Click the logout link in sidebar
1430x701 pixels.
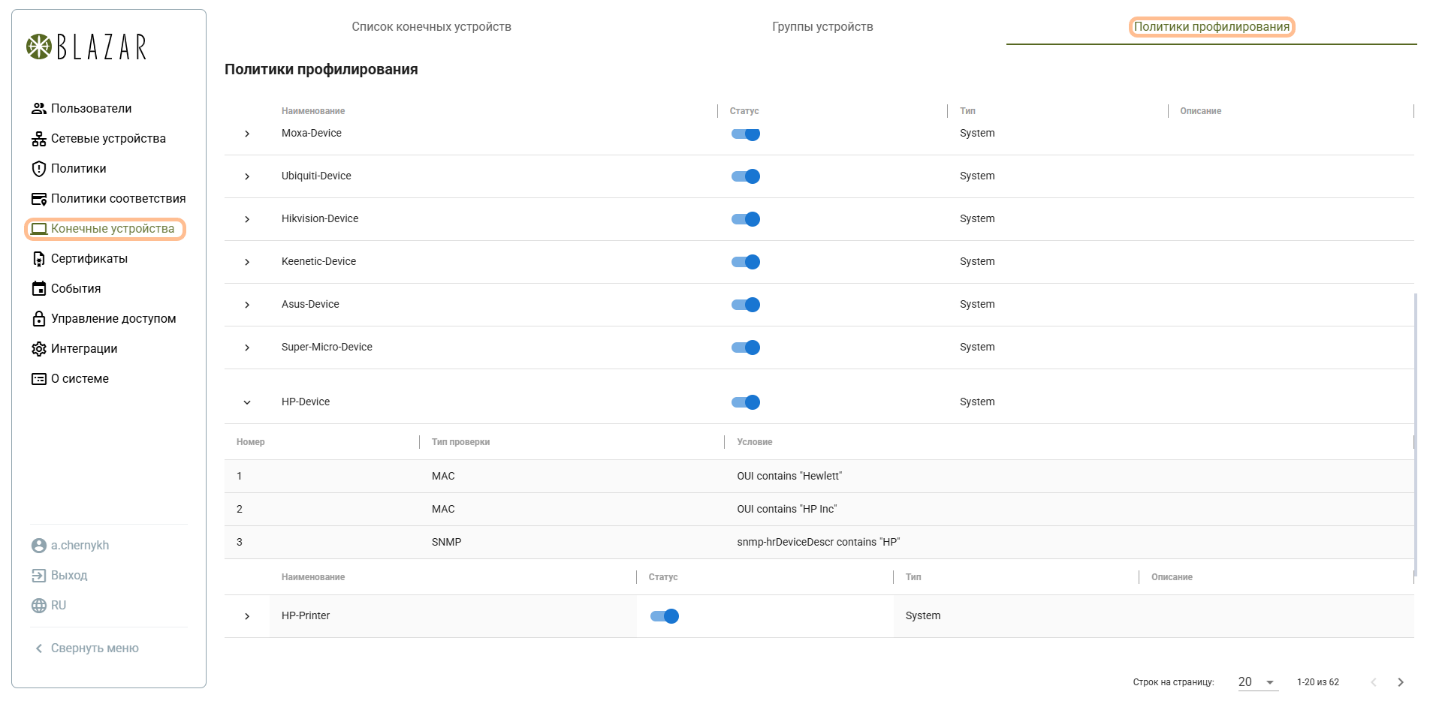tap(68, 576)
